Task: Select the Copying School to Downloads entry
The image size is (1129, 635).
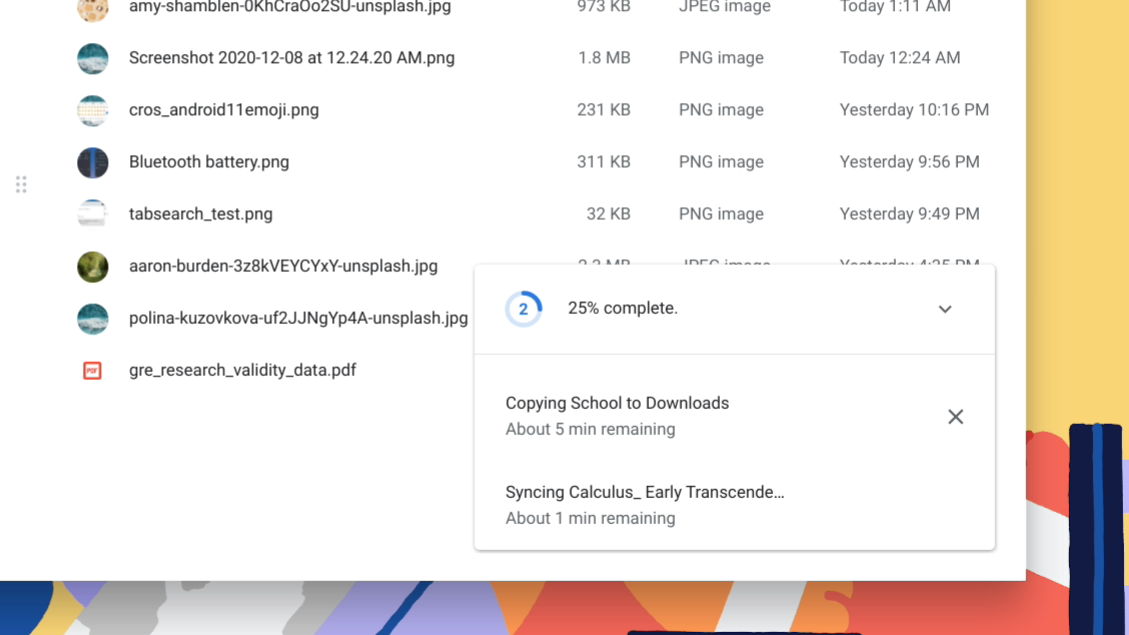Action: pos(617,403)
